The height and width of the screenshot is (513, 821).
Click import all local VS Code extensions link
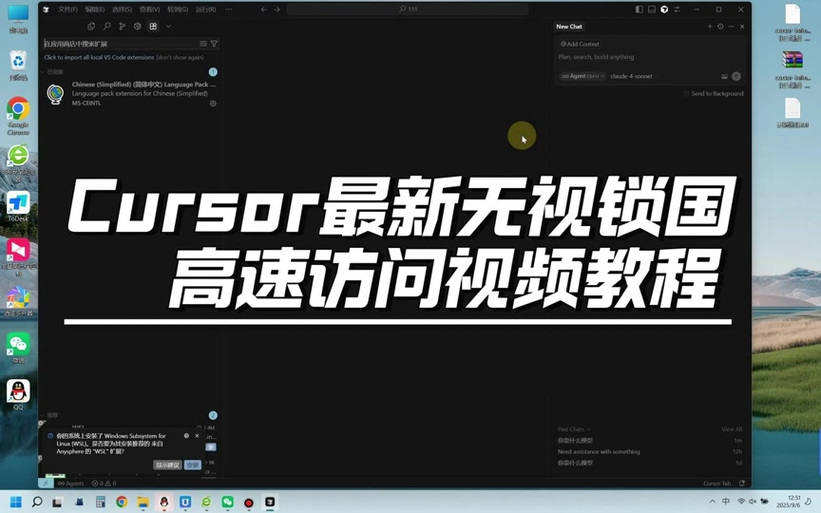(x=99, y=58)
